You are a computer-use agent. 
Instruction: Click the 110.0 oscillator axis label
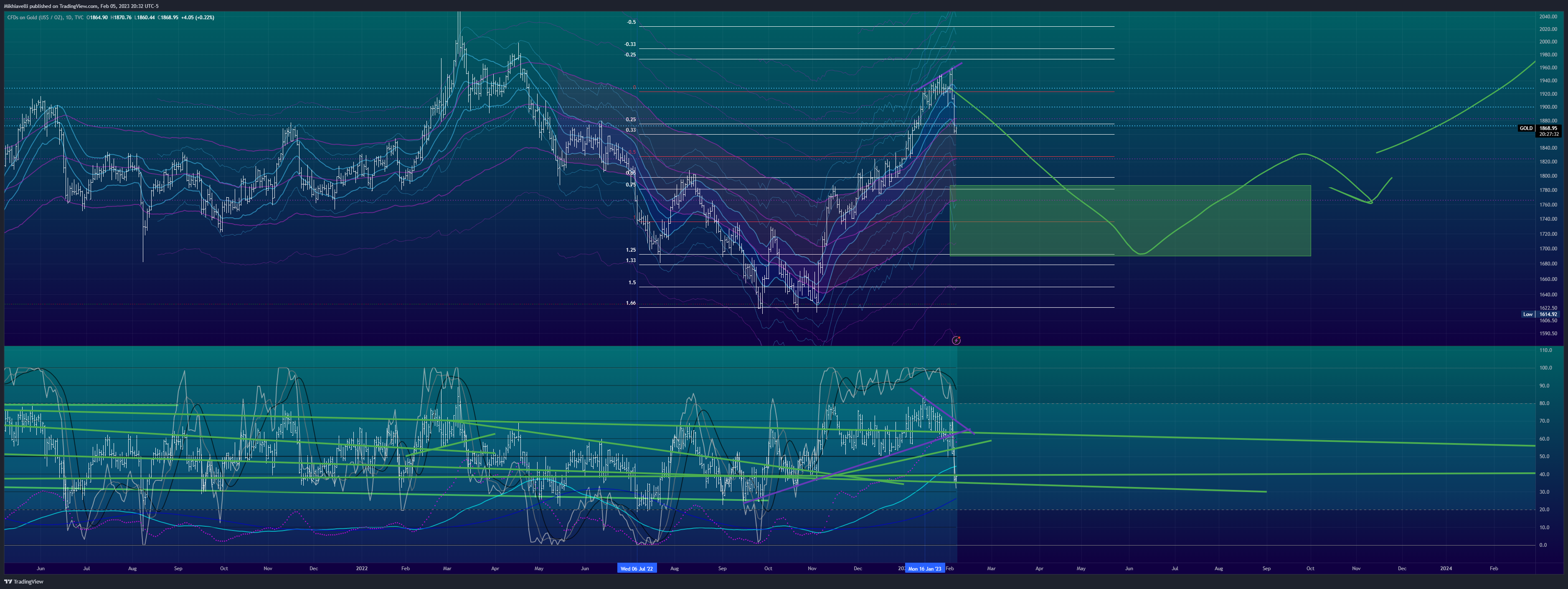[x=1545, y=351]
